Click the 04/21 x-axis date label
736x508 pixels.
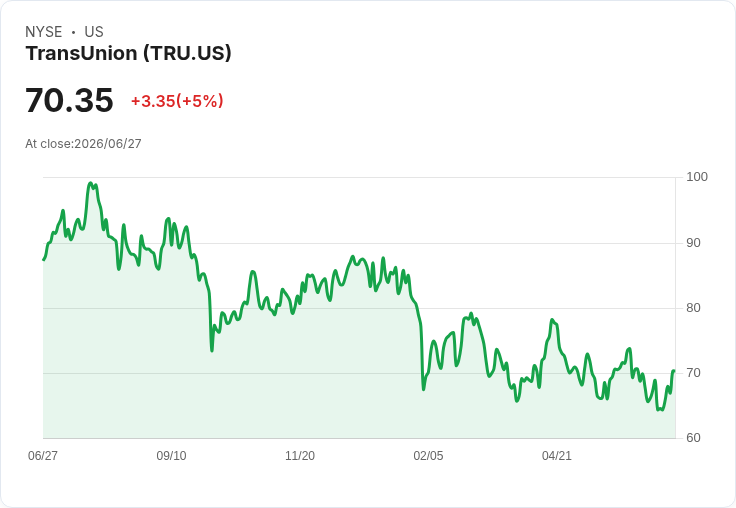pyautogui.click(x=557, y=455)
